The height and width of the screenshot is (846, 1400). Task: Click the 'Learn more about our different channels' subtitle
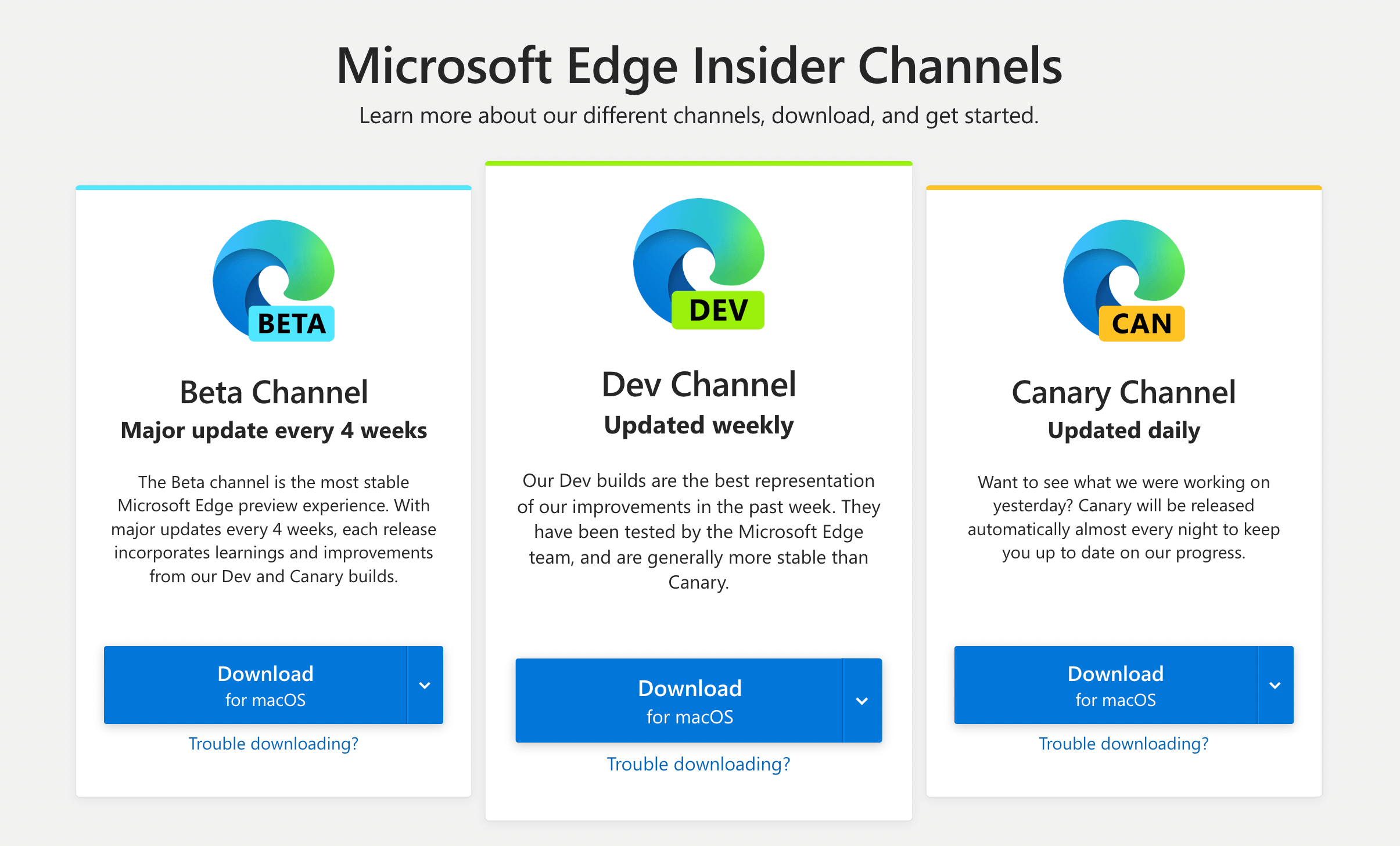coord(699,116)
